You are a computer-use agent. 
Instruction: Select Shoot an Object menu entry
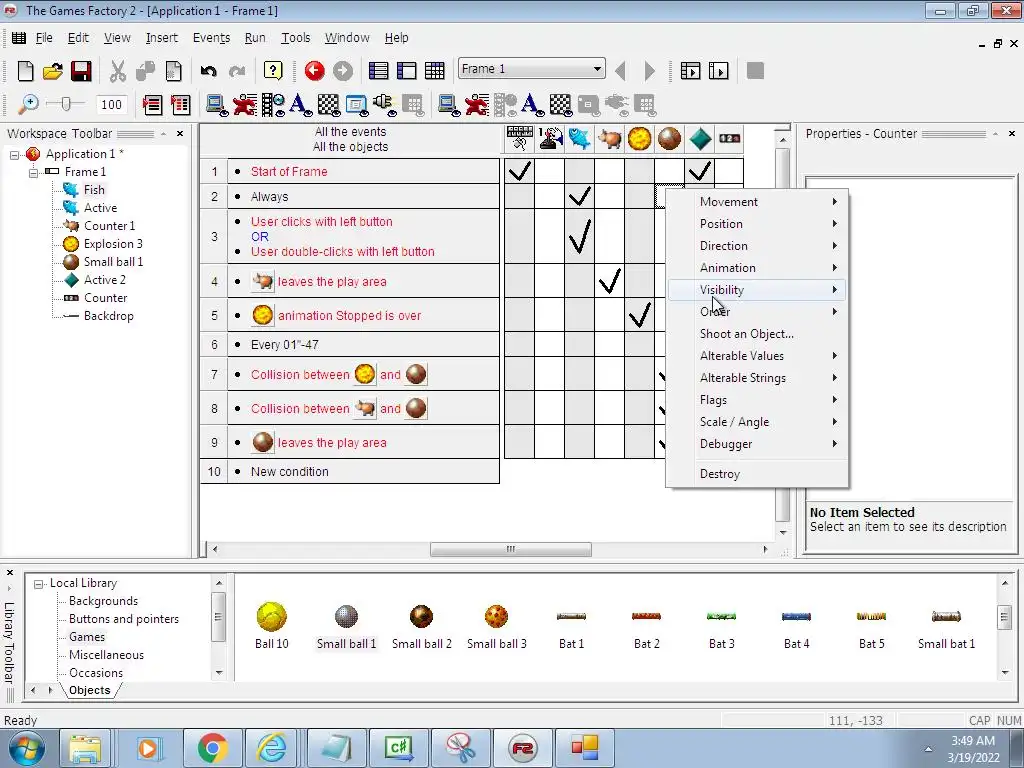[x=758, y=334]
